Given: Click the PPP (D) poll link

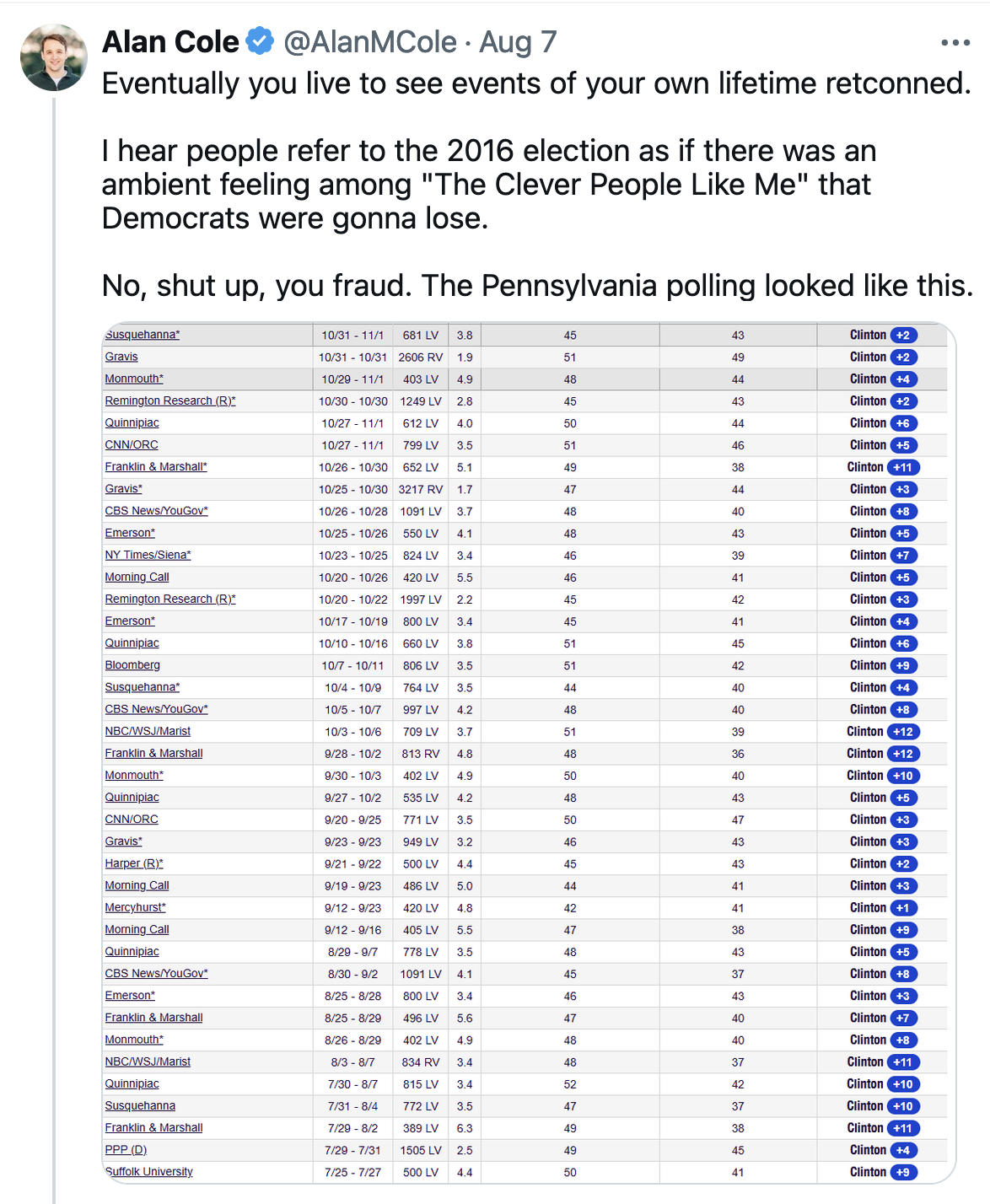Looking at the screenshot, I should tap(126, 1150).
